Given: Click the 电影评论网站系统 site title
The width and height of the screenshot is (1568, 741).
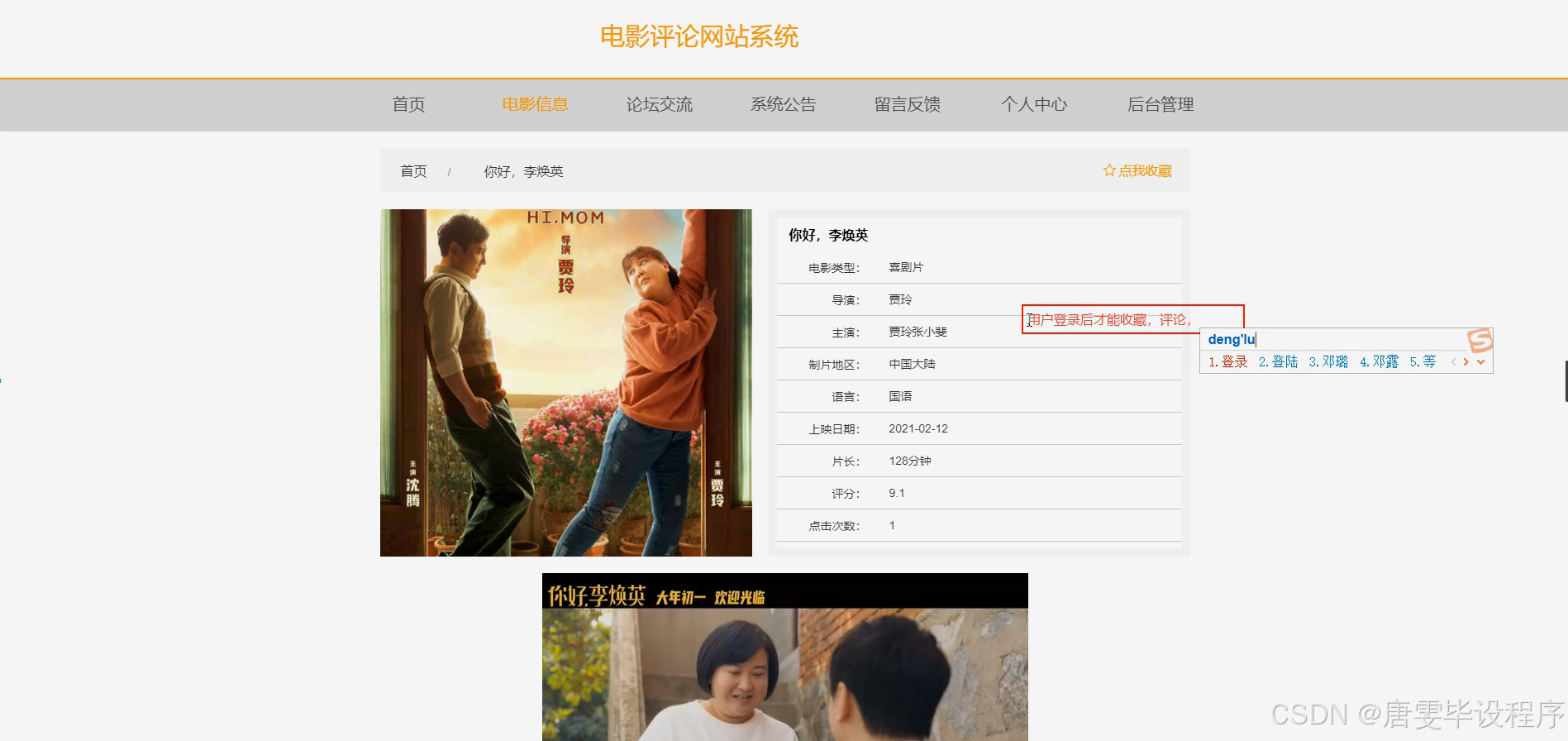Looking at the screenshot, I should pos(699,36).
